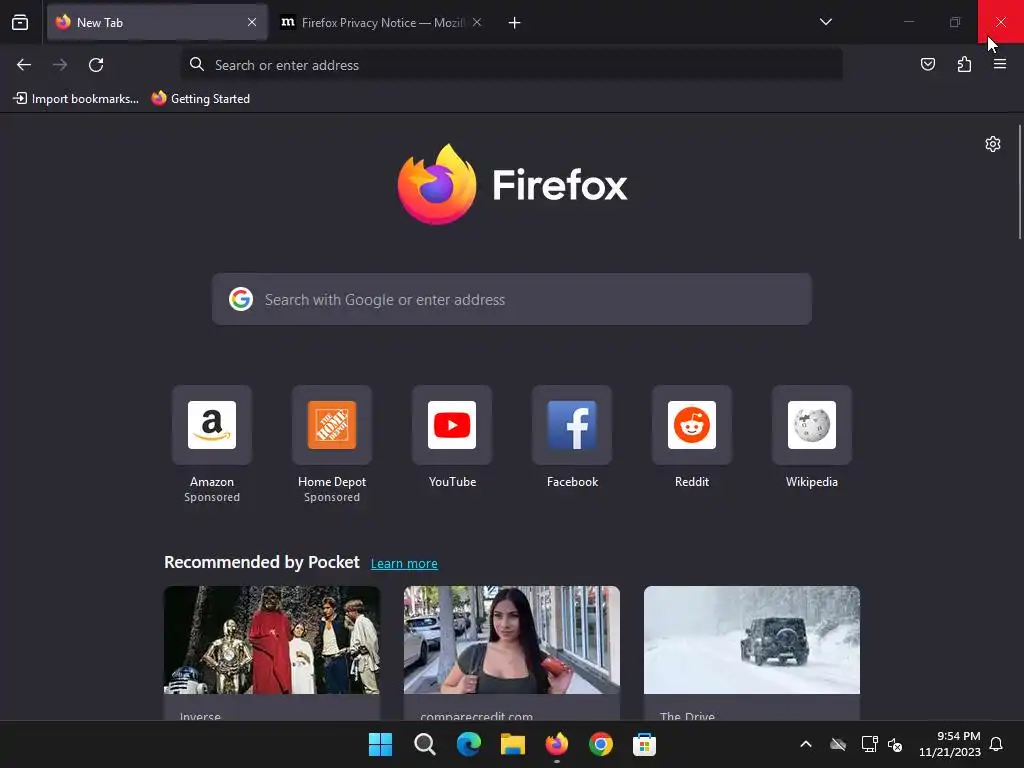Screen dimensions: 1024x768
Task: Go back with the back arrow
Action: coord(24,65)
